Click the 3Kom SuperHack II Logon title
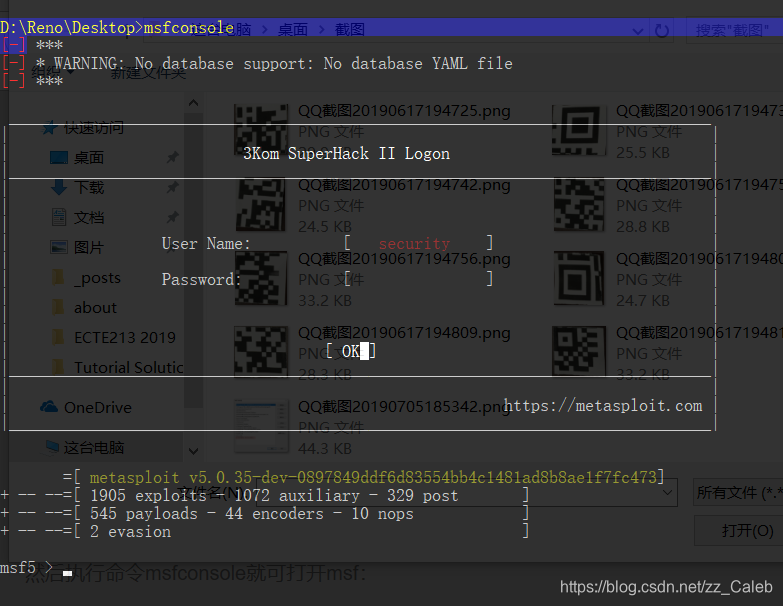 [x=347, y=153]
